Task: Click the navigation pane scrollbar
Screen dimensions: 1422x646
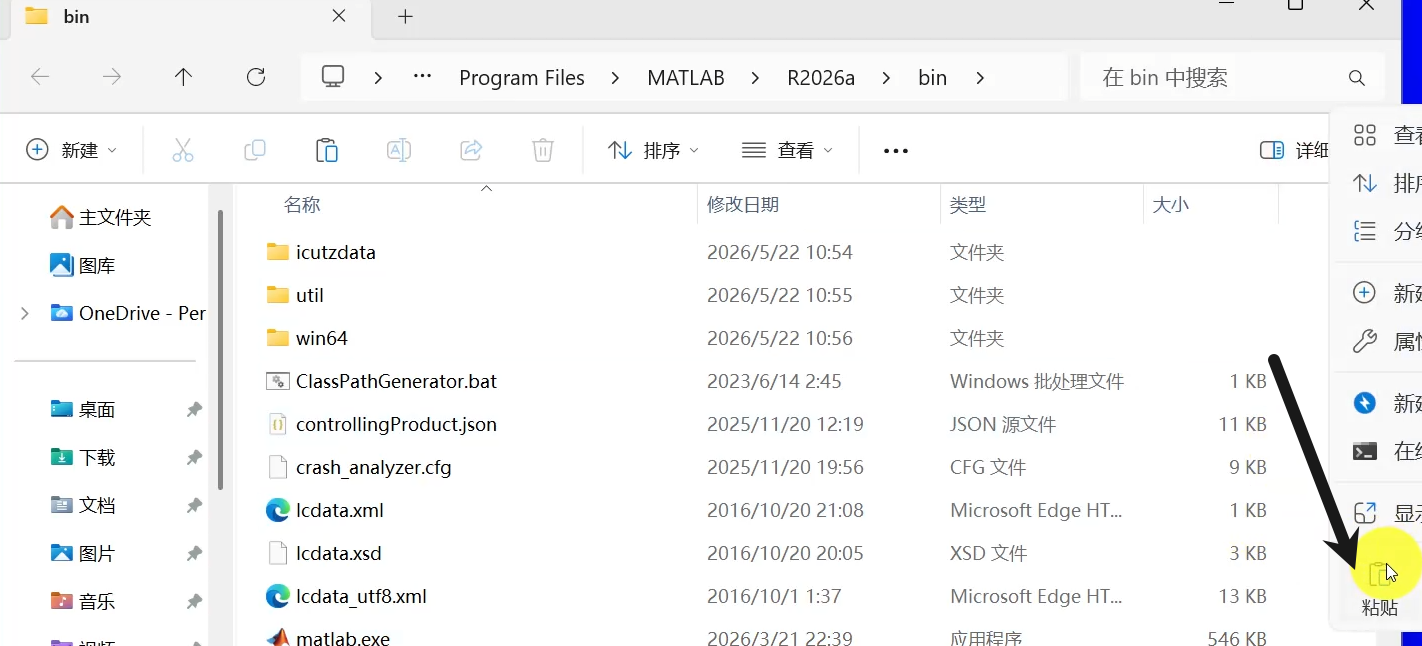Action: pos(220,350)
